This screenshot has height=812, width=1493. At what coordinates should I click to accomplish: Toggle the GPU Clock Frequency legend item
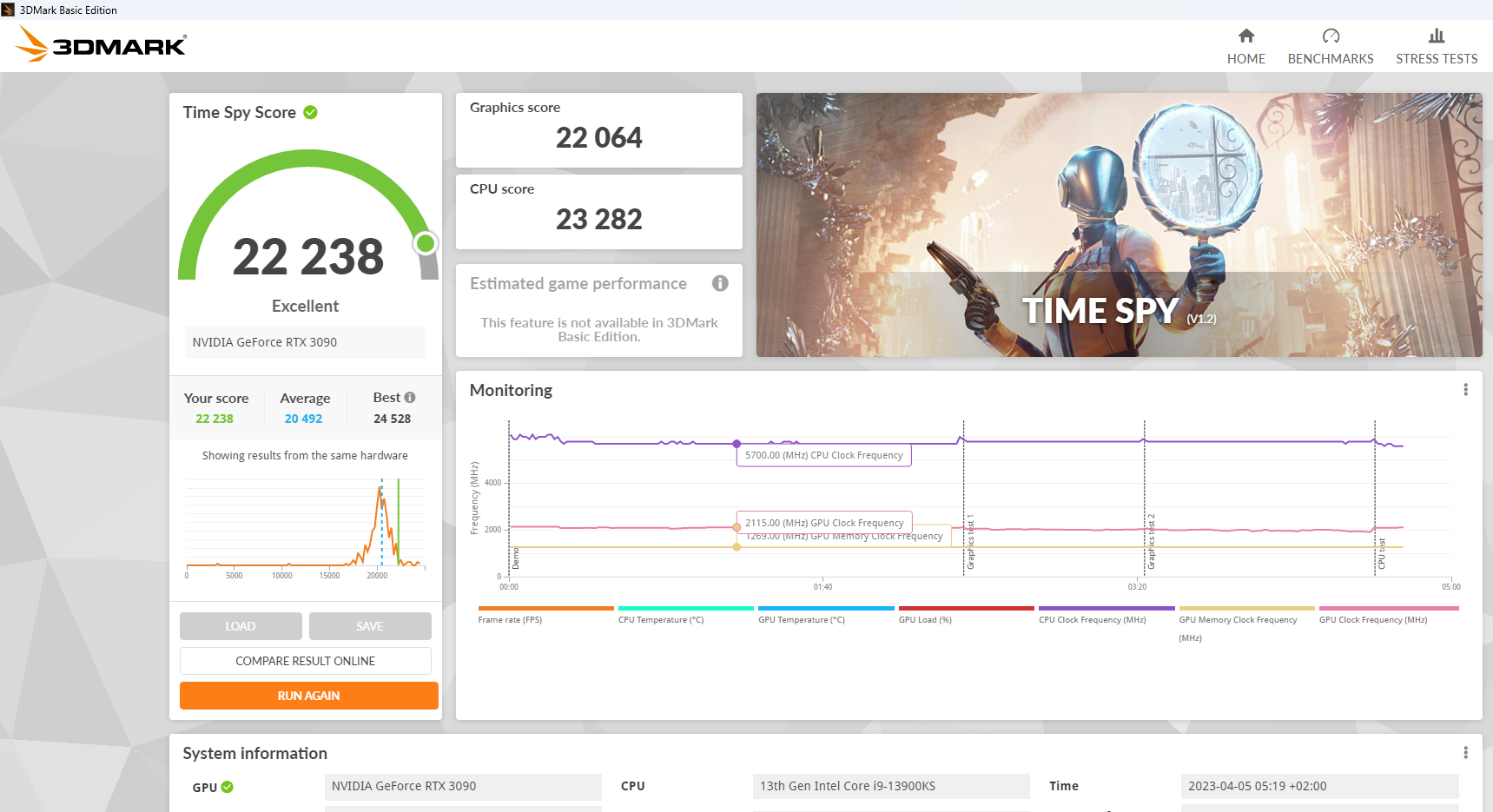[1388, 615]
